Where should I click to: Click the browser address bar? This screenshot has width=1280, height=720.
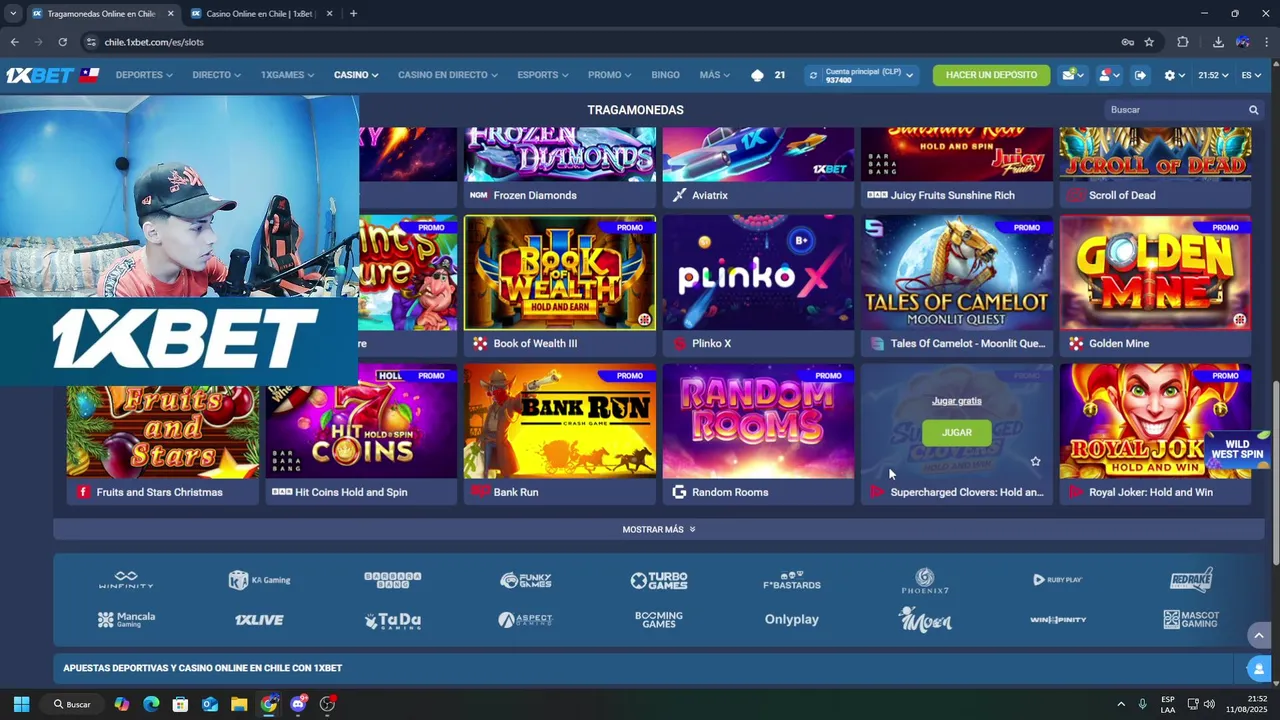coord(600,42)
